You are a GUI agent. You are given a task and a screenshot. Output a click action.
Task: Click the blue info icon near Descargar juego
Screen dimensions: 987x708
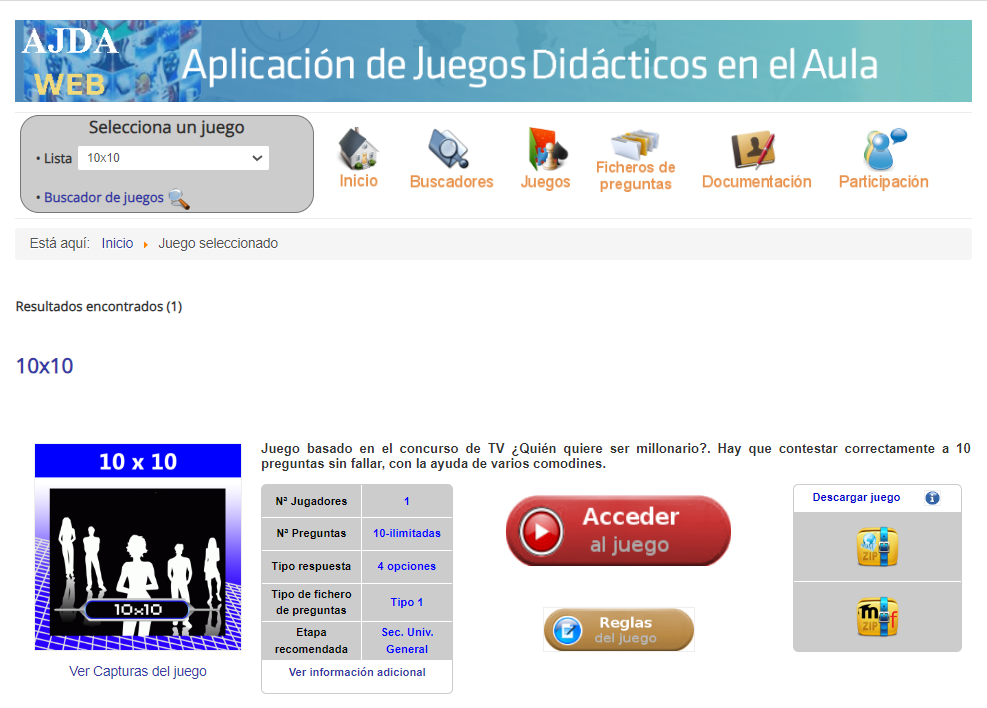click(932, 498)
